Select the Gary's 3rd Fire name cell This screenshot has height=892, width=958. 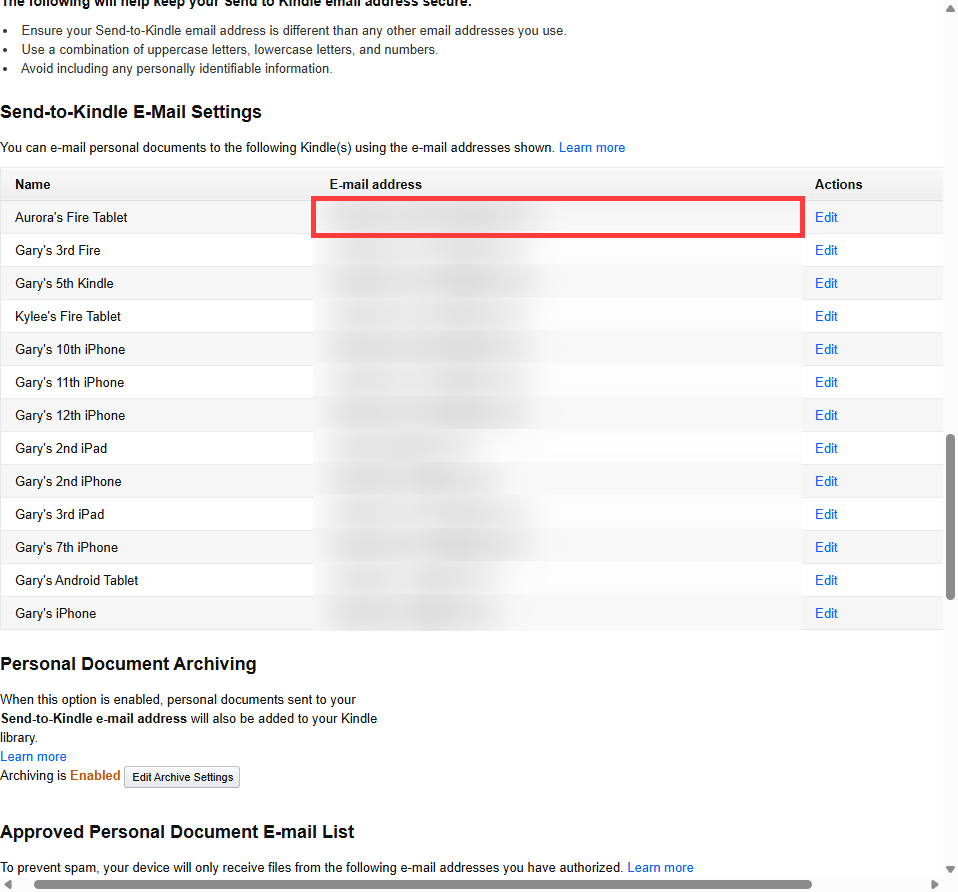click(156, 250)
